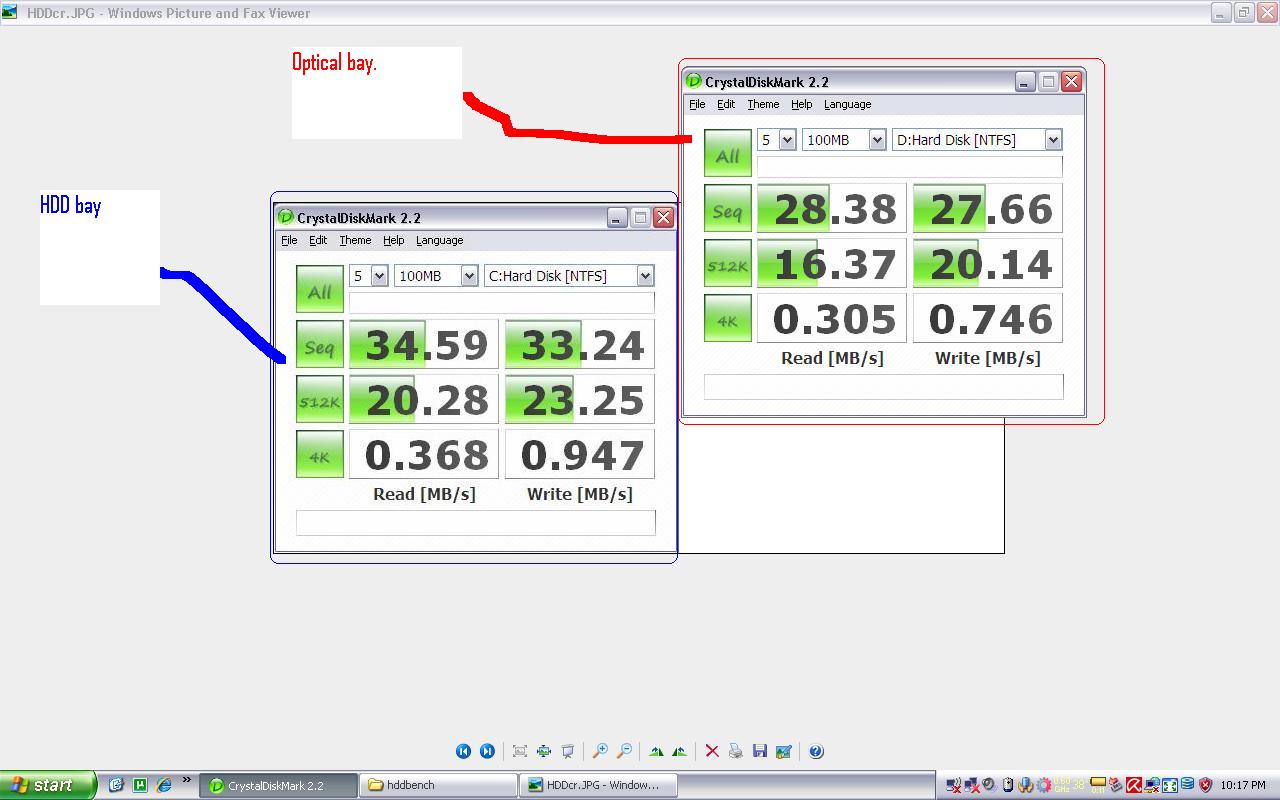Switch to CrystalDiskMark 2.2 taskbar button
The height and width of the screenshot is (800, 1280).
[279, 785]
